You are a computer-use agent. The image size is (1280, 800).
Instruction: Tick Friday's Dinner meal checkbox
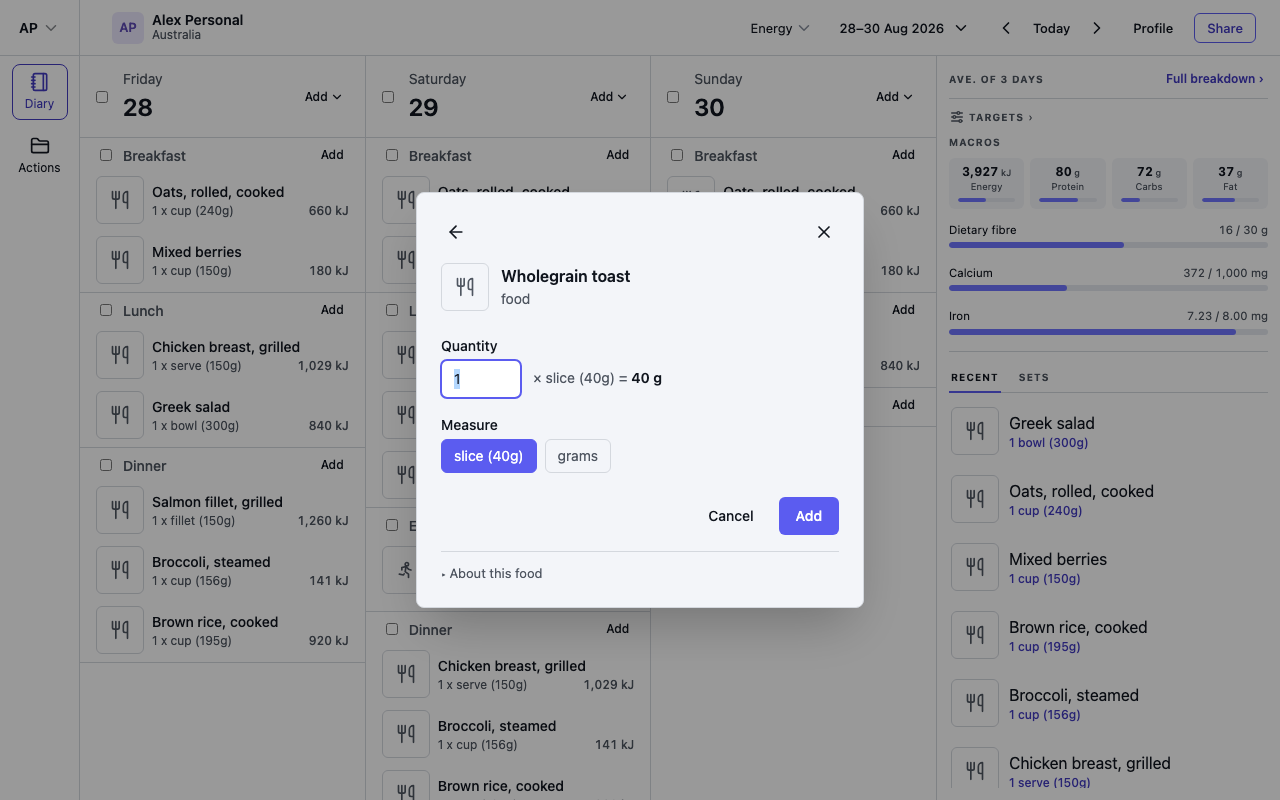[x=106, y=465]
